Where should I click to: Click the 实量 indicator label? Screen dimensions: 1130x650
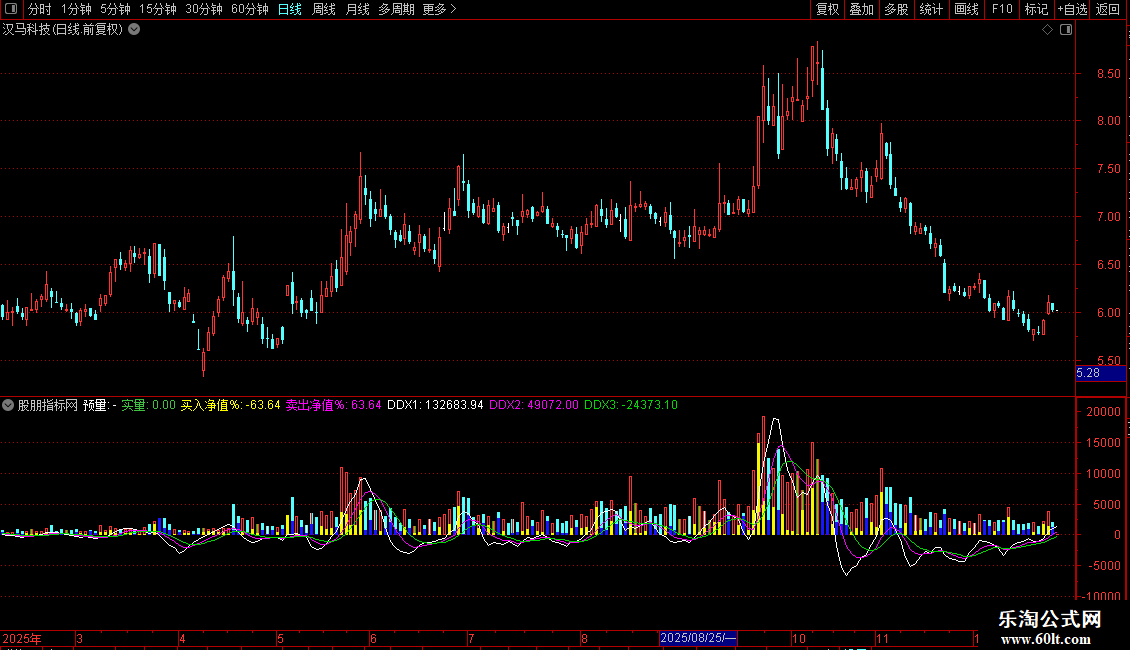pos(134,405)
